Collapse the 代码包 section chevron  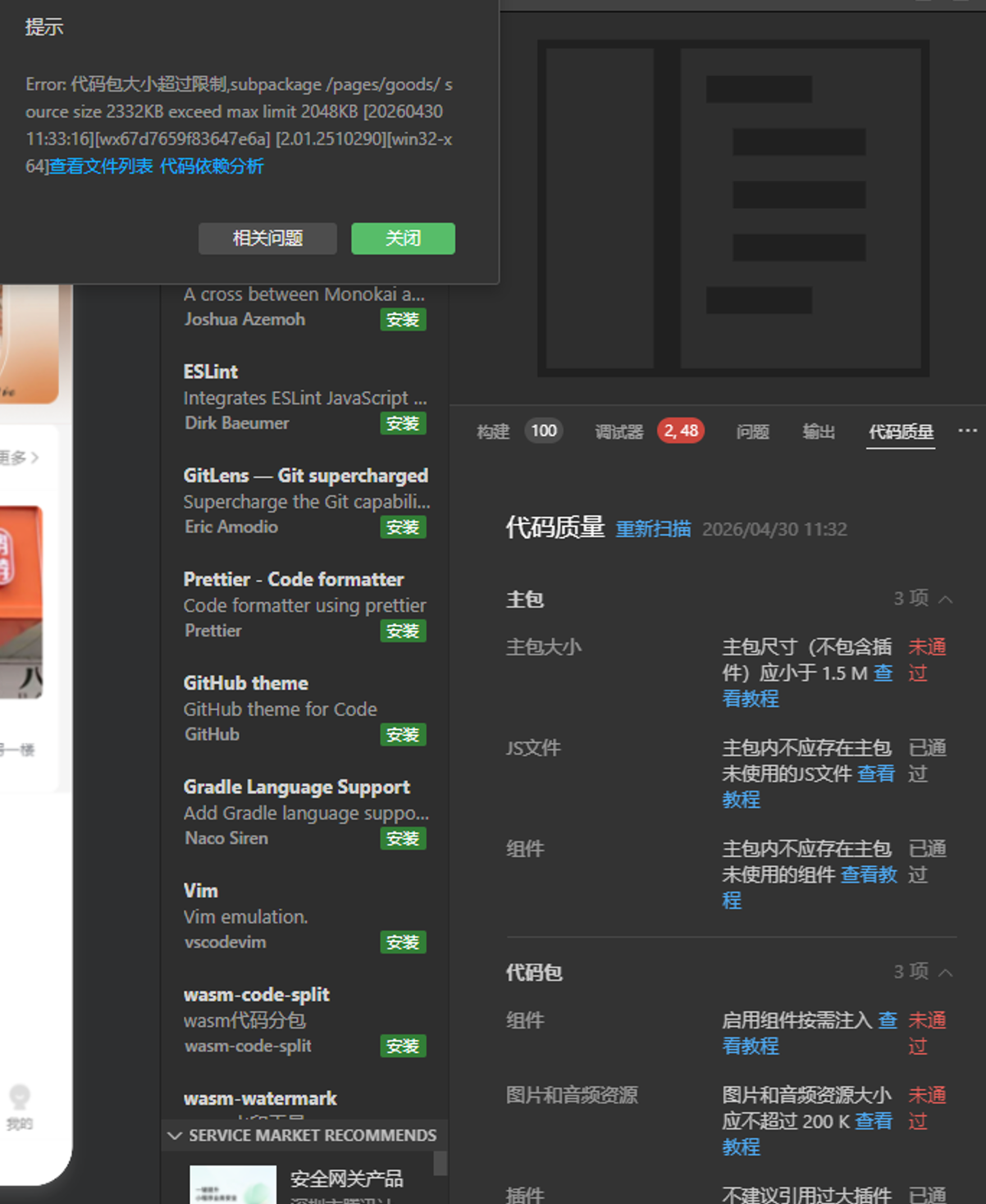pos(946,972)
